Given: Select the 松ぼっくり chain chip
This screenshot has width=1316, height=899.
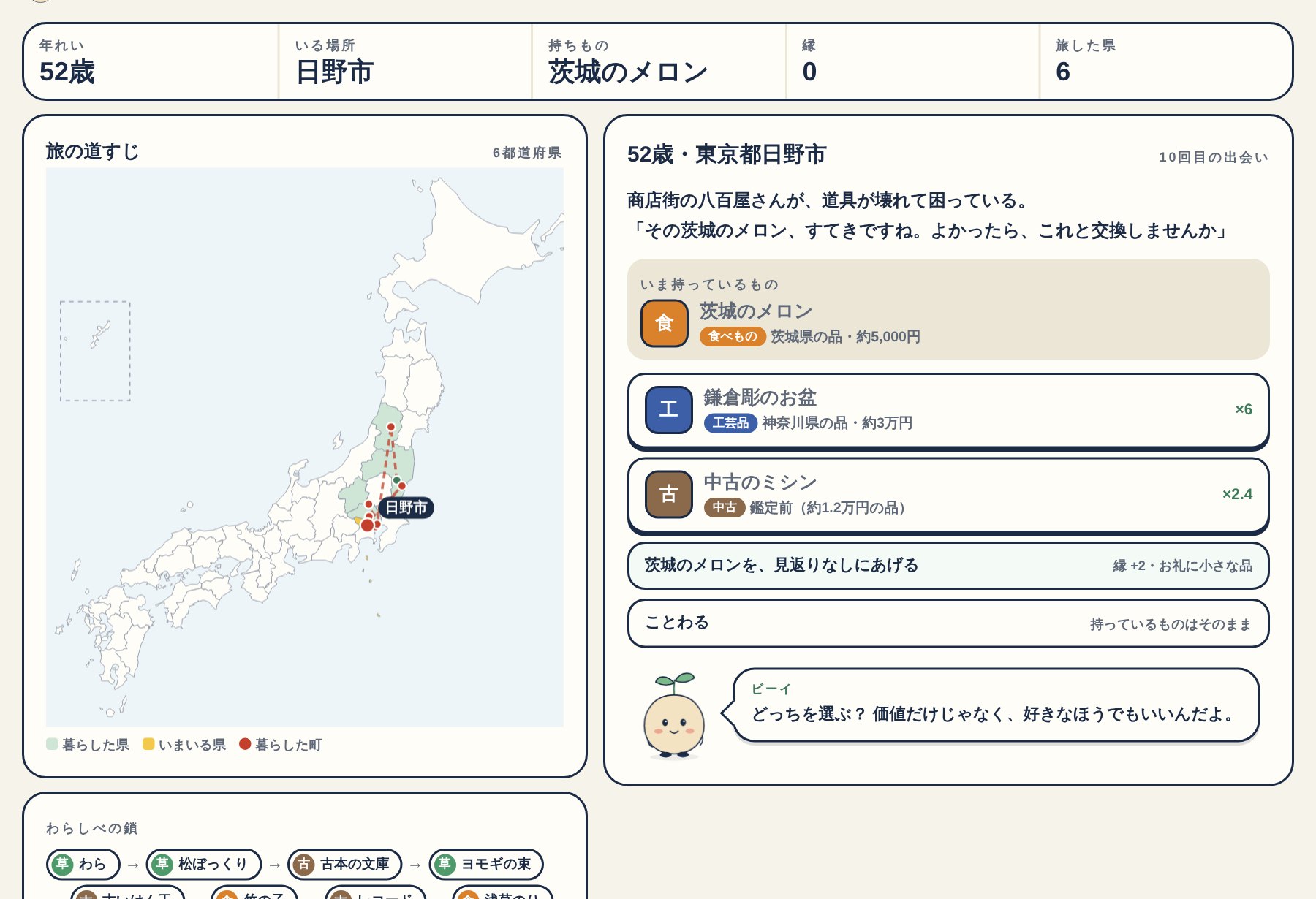Looking at the screenshot, I should [204, 864].
